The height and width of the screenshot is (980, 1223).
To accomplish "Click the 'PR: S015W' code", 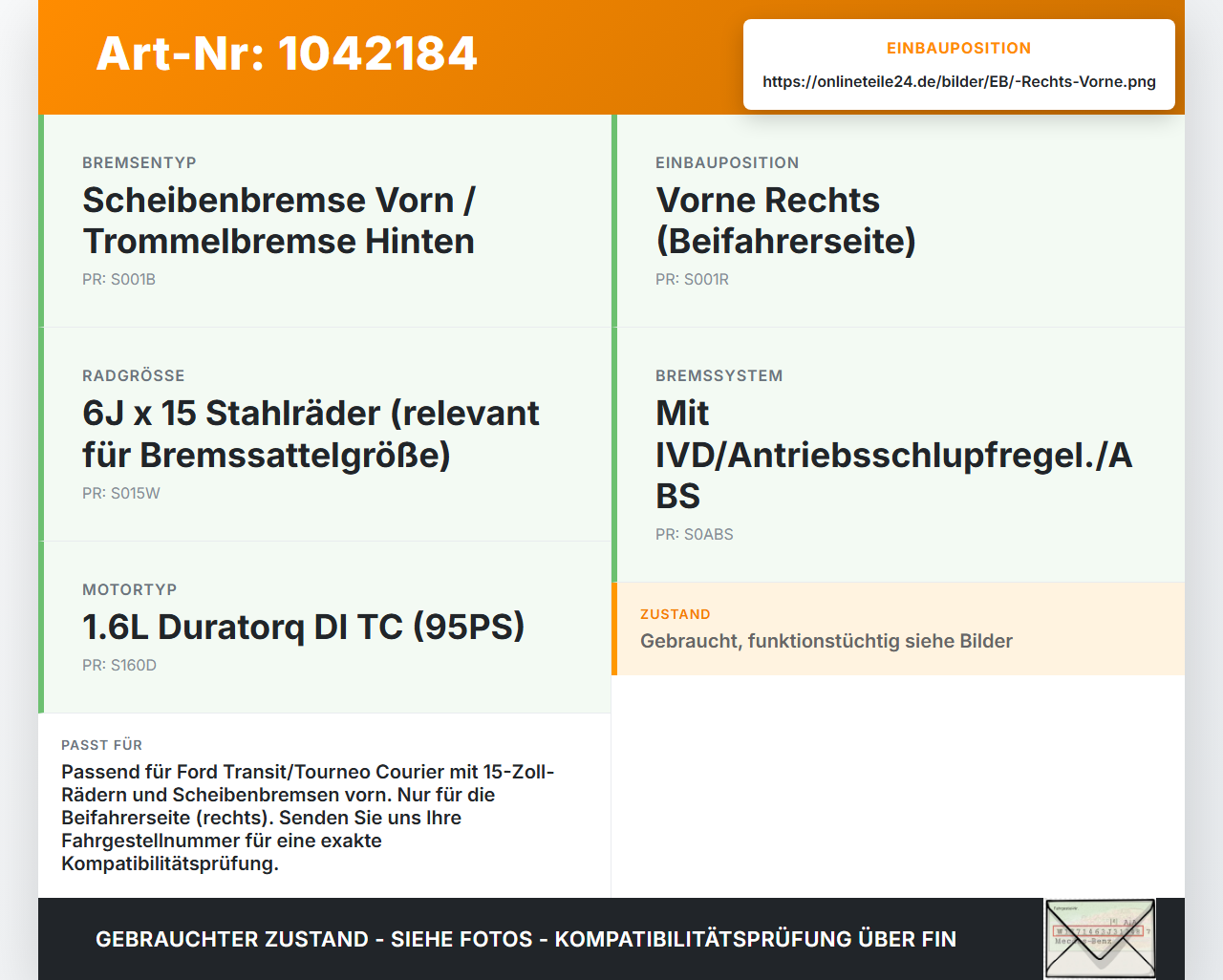I will (121, 494).
